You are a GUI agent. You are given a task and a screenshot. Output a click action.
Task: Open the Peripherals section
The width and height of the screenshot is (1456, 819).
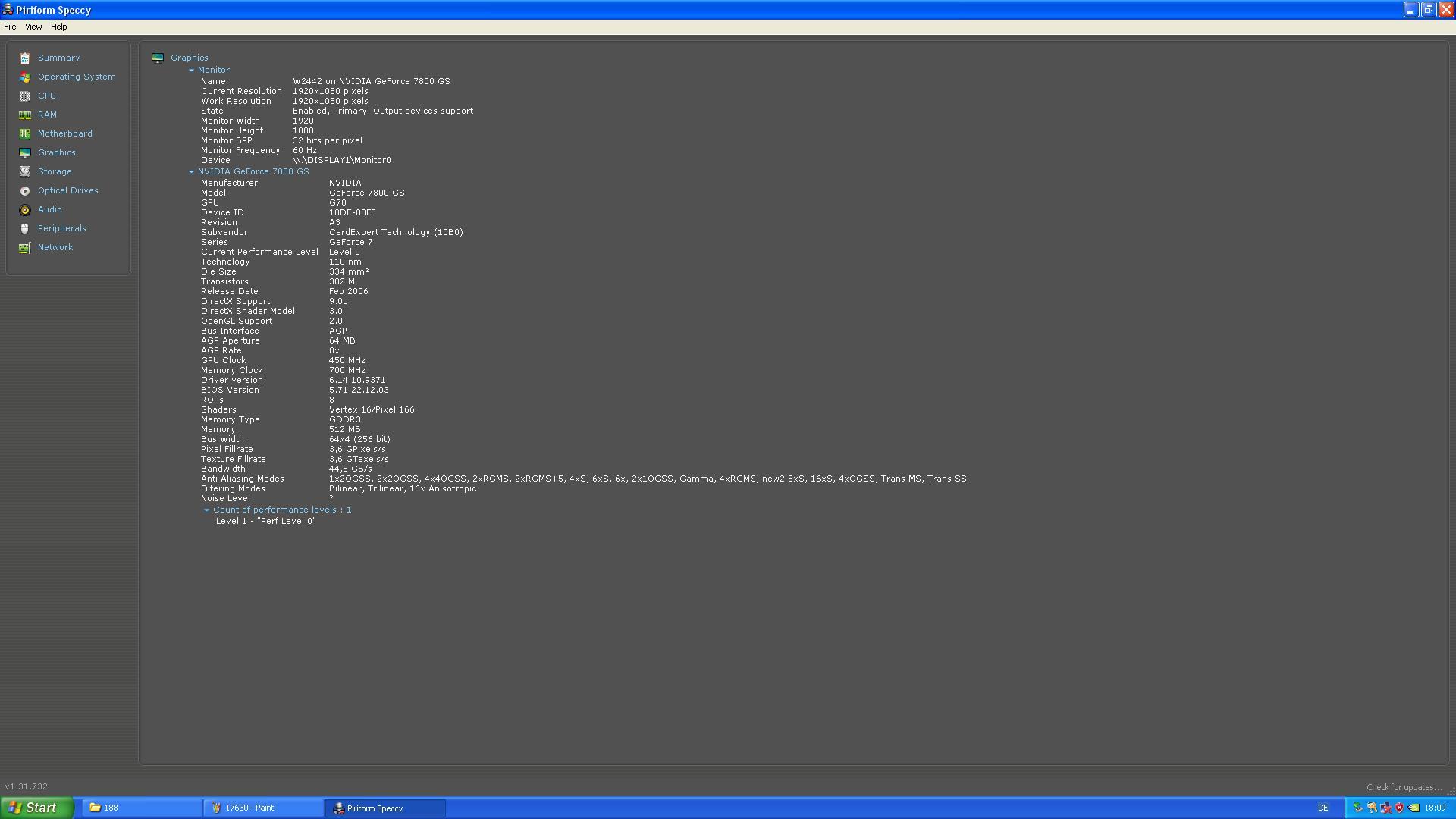(61, 228)
